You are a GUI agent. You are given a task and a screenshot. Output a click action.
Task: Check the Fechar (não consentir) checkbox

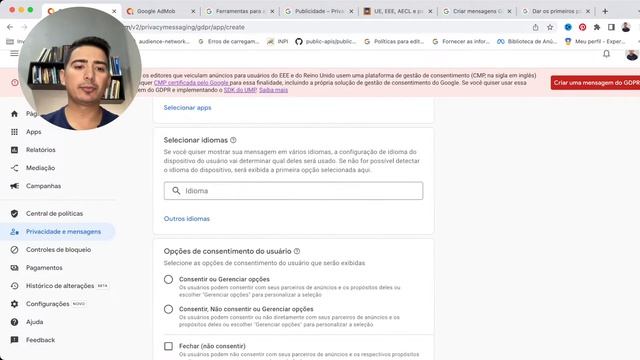pyautogui.click(x=168, y=346)
